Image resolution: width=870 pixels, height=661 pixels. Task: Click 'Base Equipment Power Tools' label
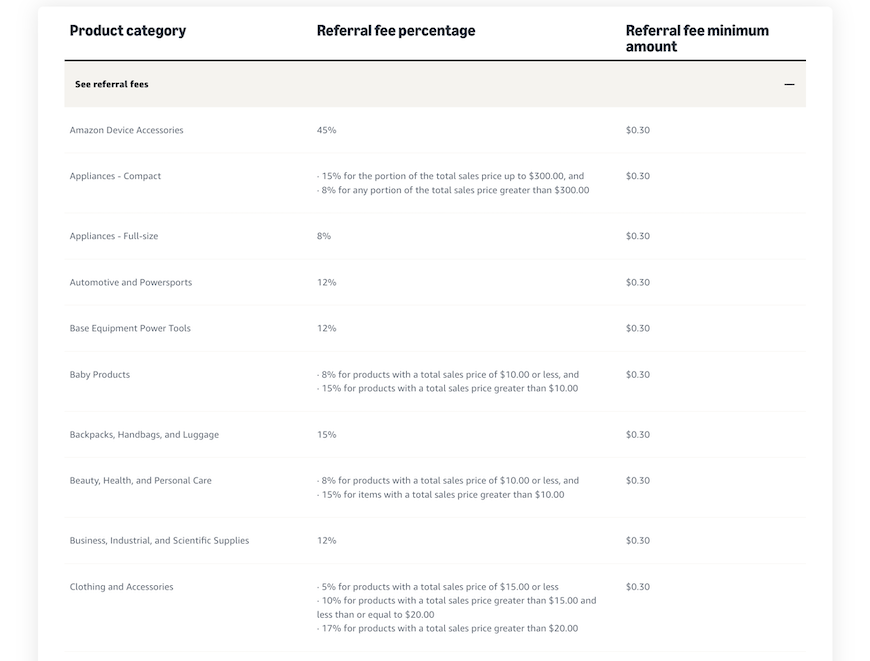pos(130,329)
